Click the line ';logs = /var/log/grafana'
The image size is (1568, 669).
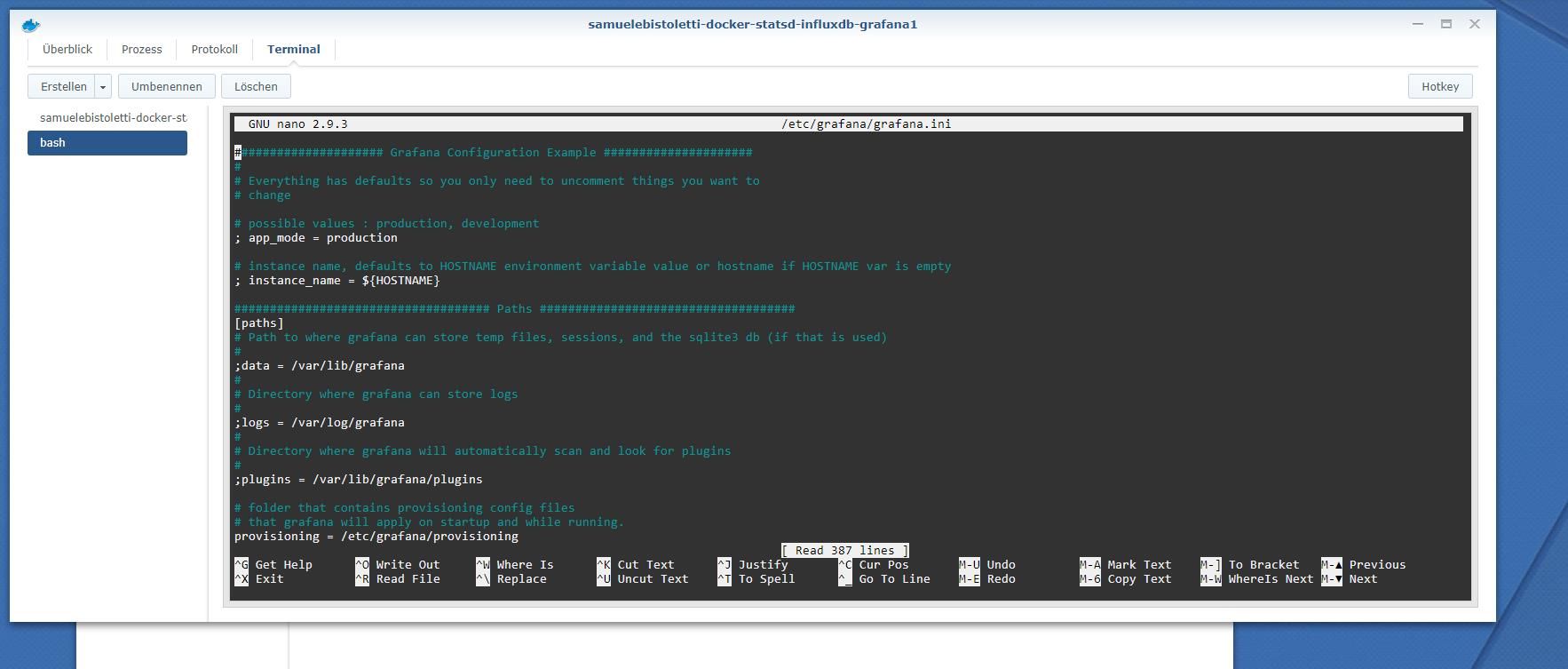click(x=320, y=423)
